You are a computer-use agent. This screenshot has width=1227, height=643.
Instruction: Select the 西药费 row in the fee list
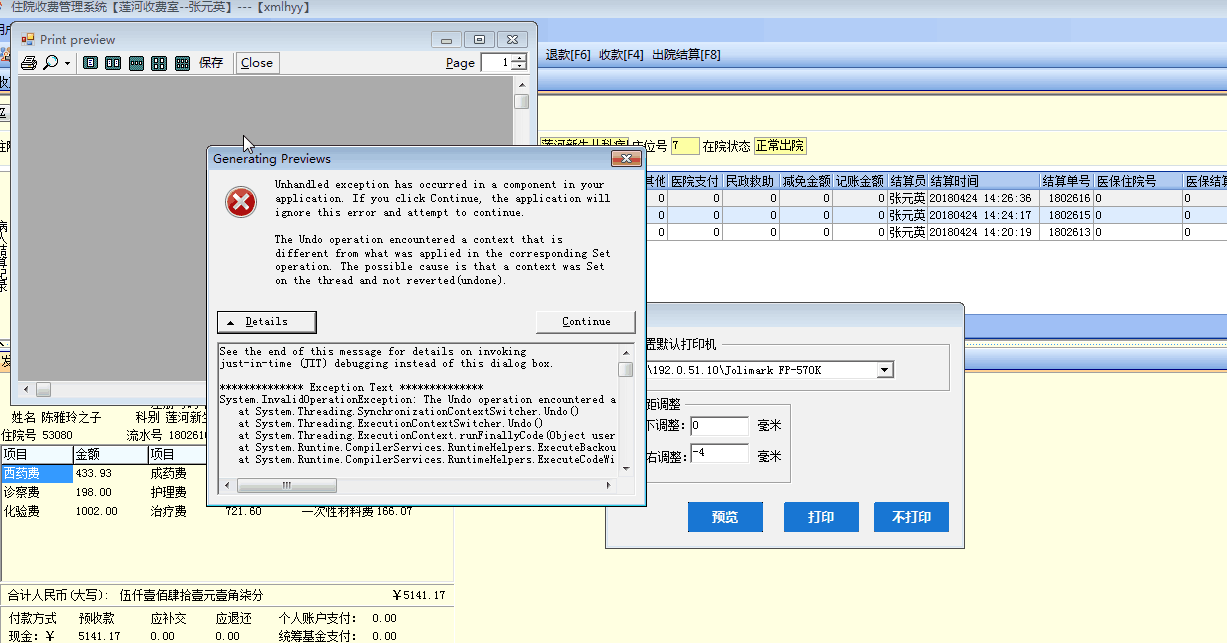(x=36, y=473)
